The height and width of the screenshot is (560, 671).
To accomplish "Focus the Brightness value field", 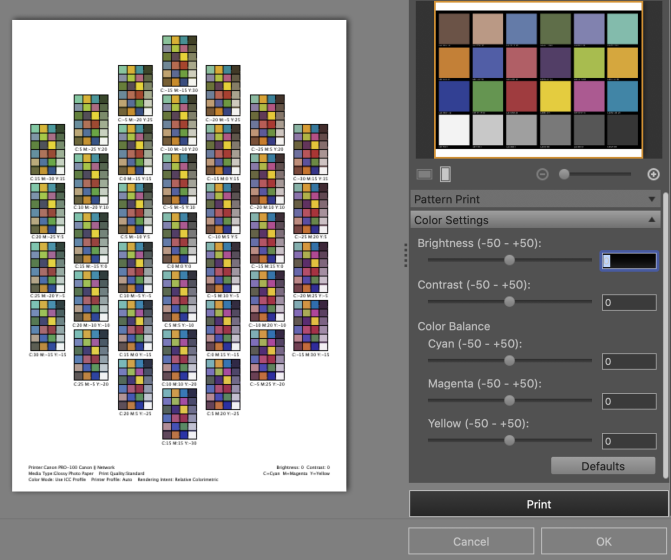I will click(629, 261).
